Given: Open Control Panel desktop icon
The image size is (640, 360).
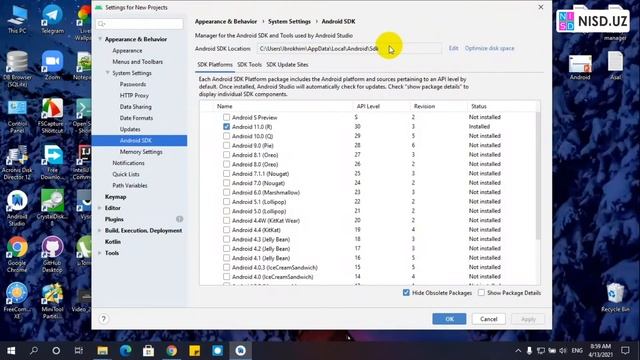Looking at the screenshot, I should 17,116.
